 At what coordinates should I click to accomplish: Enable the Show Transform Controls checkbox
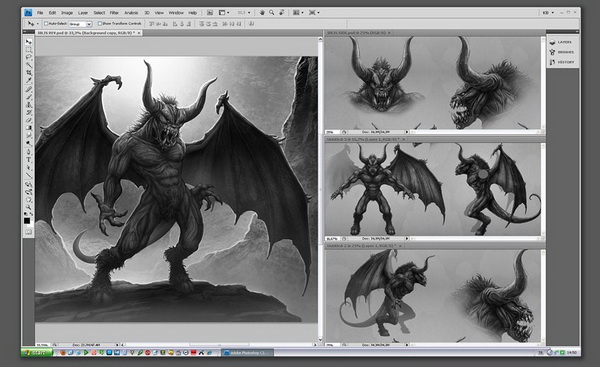(x=99, y=24)
